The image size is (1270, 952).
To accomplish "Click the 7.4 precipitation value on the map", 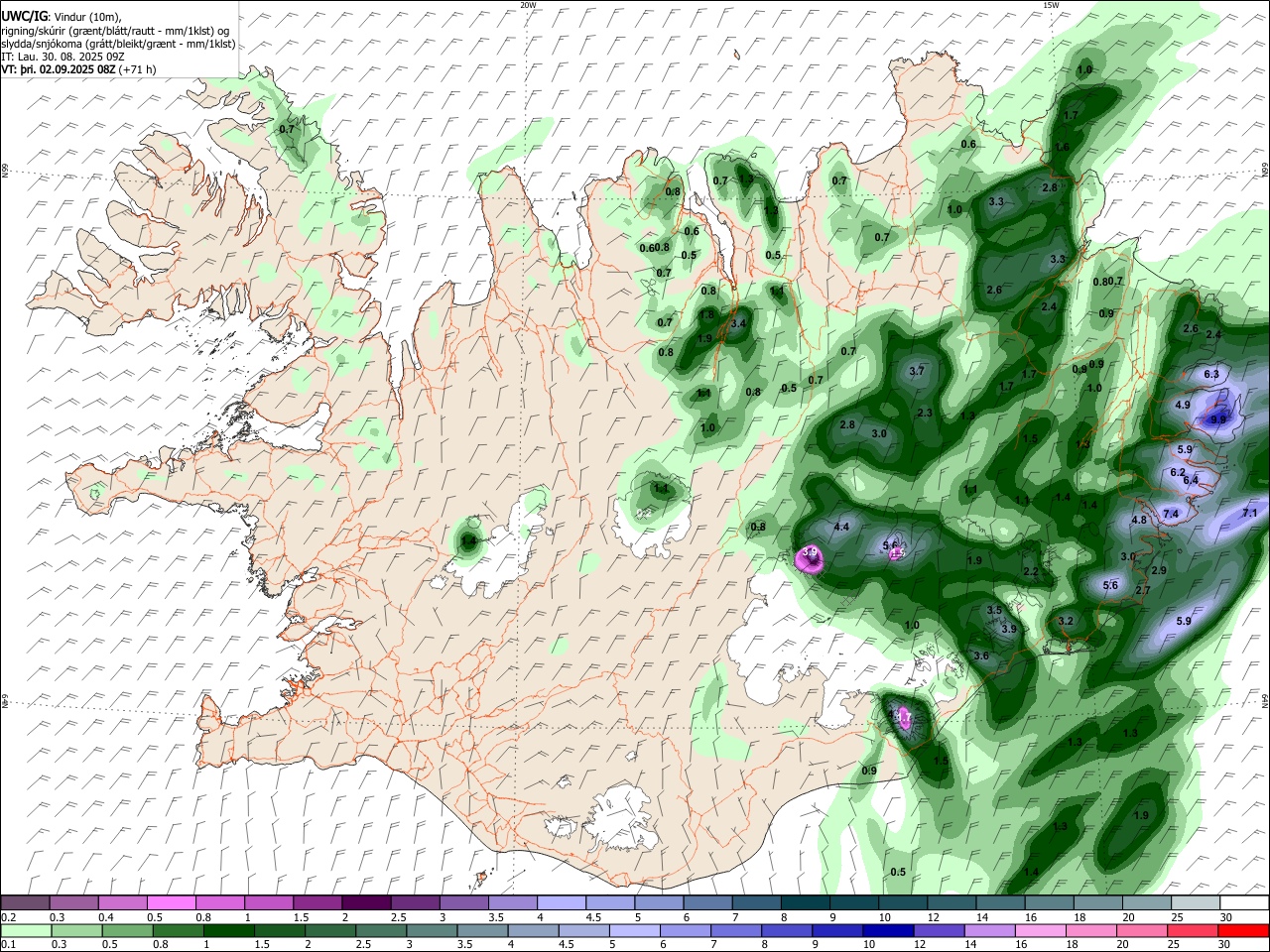I will point(1171,514).
